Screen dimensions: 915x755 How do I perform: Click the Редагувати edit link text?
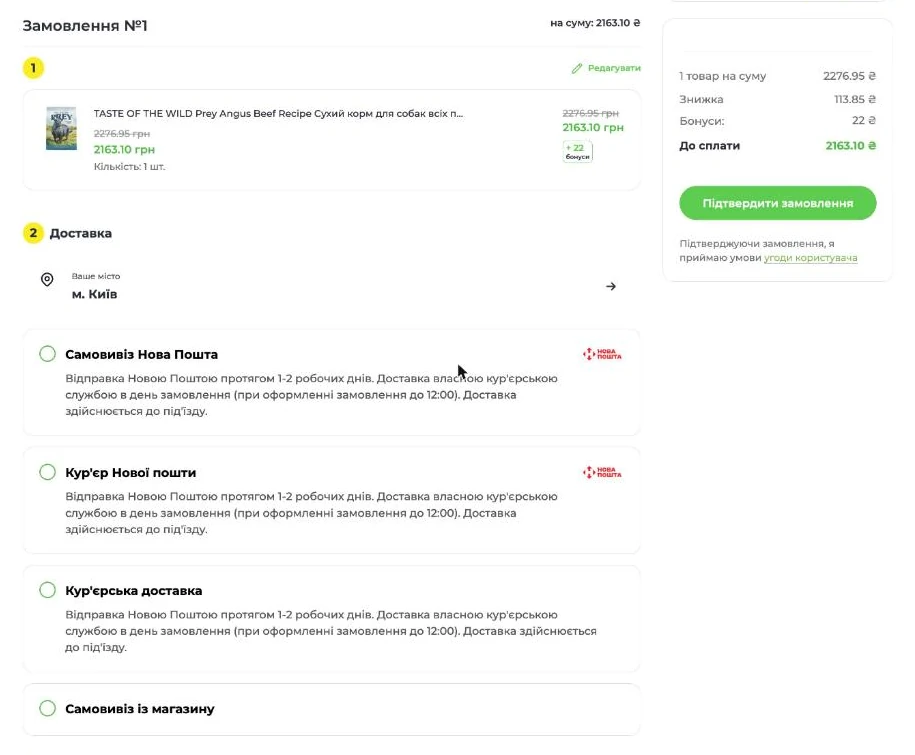point(614,68)
